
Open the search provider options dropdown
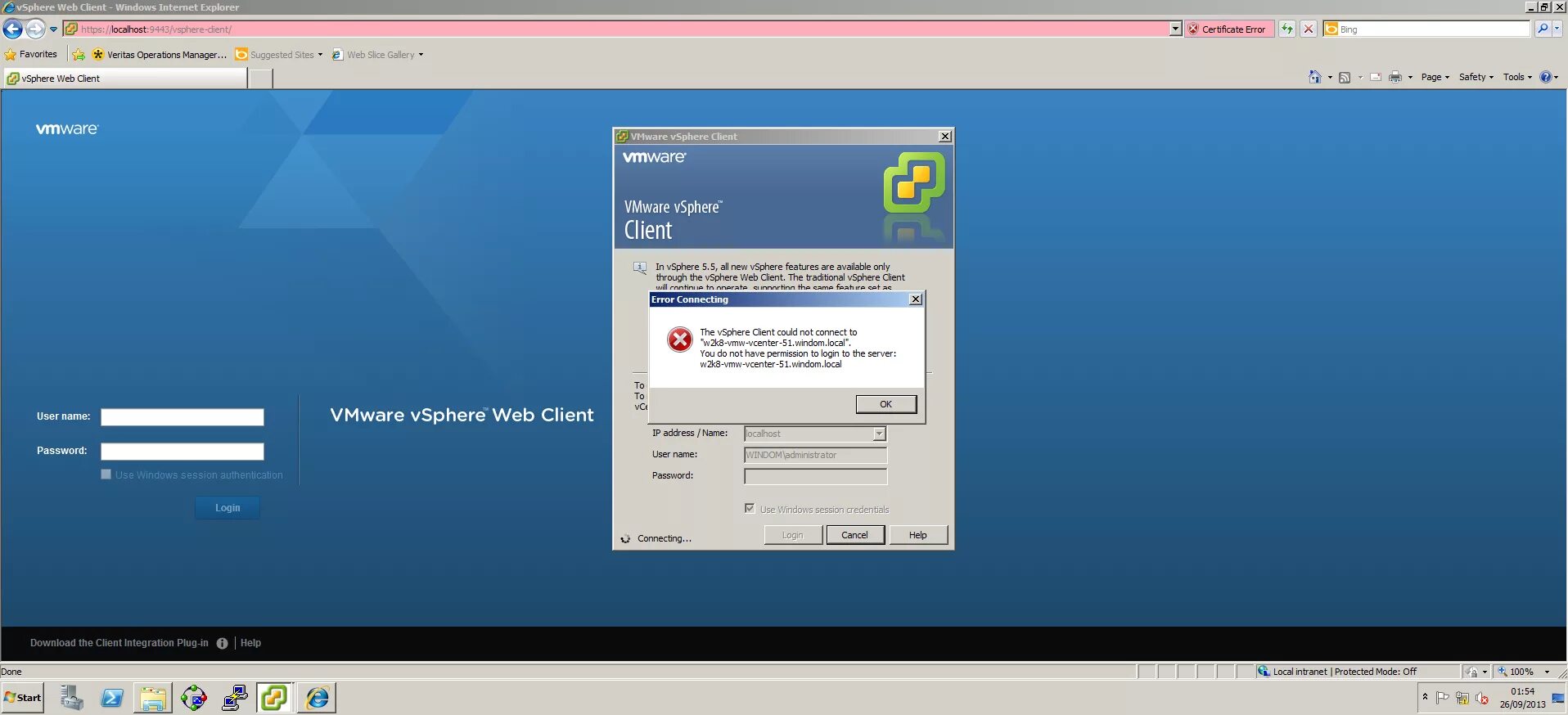coord(1557,29)
